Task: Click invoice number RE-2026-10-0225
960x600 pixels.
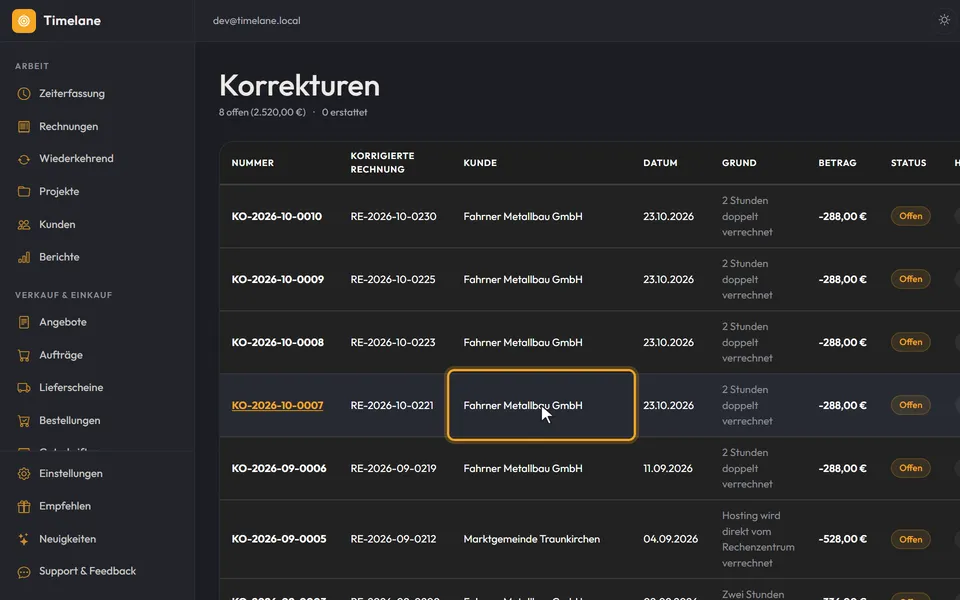Action: [x=392, y=280]
